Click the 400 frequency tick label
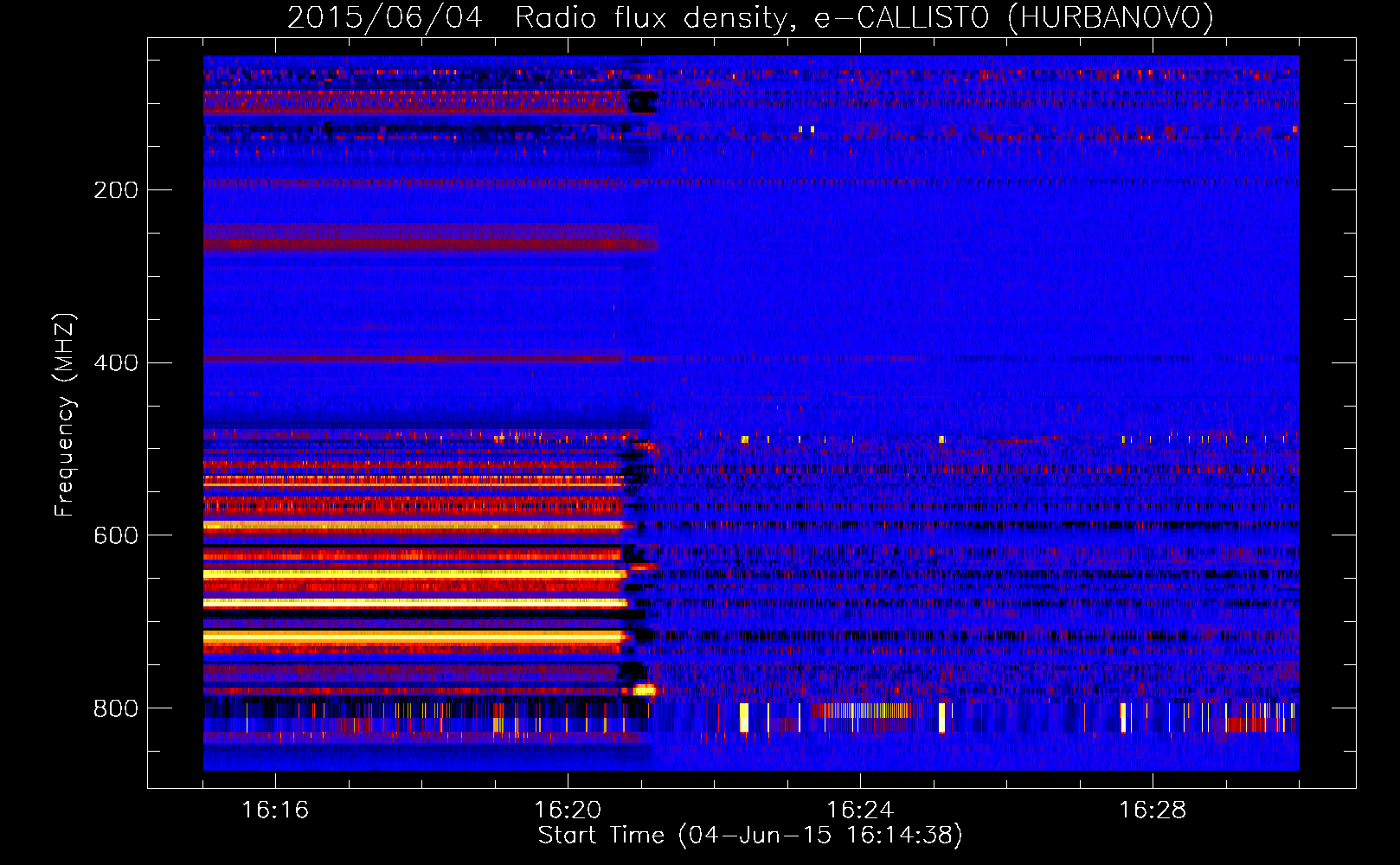 pyautogui.click(x=116, y=362)
